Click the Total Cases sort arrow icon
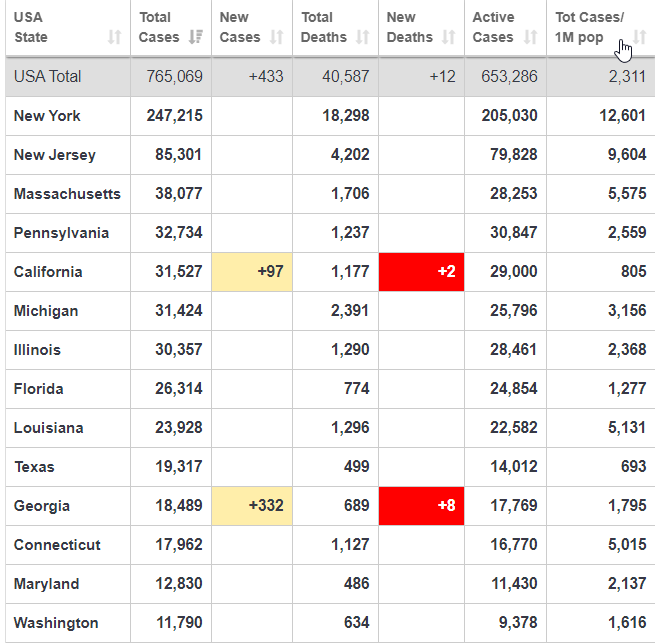The height and width of the screenshot is (643, 655). (196, 37)
